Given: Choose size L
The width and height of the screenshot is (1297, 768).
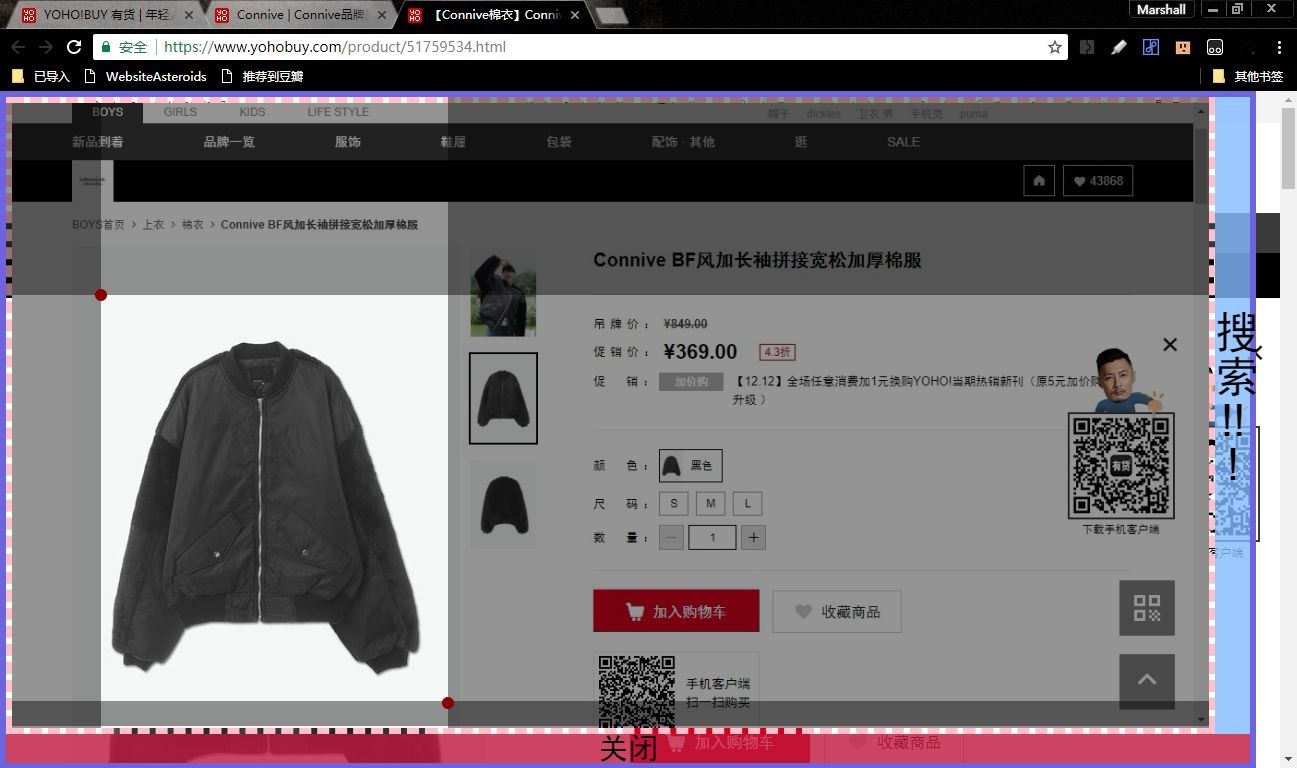Looking at the screenshot, I should click(x=747, y=503).
